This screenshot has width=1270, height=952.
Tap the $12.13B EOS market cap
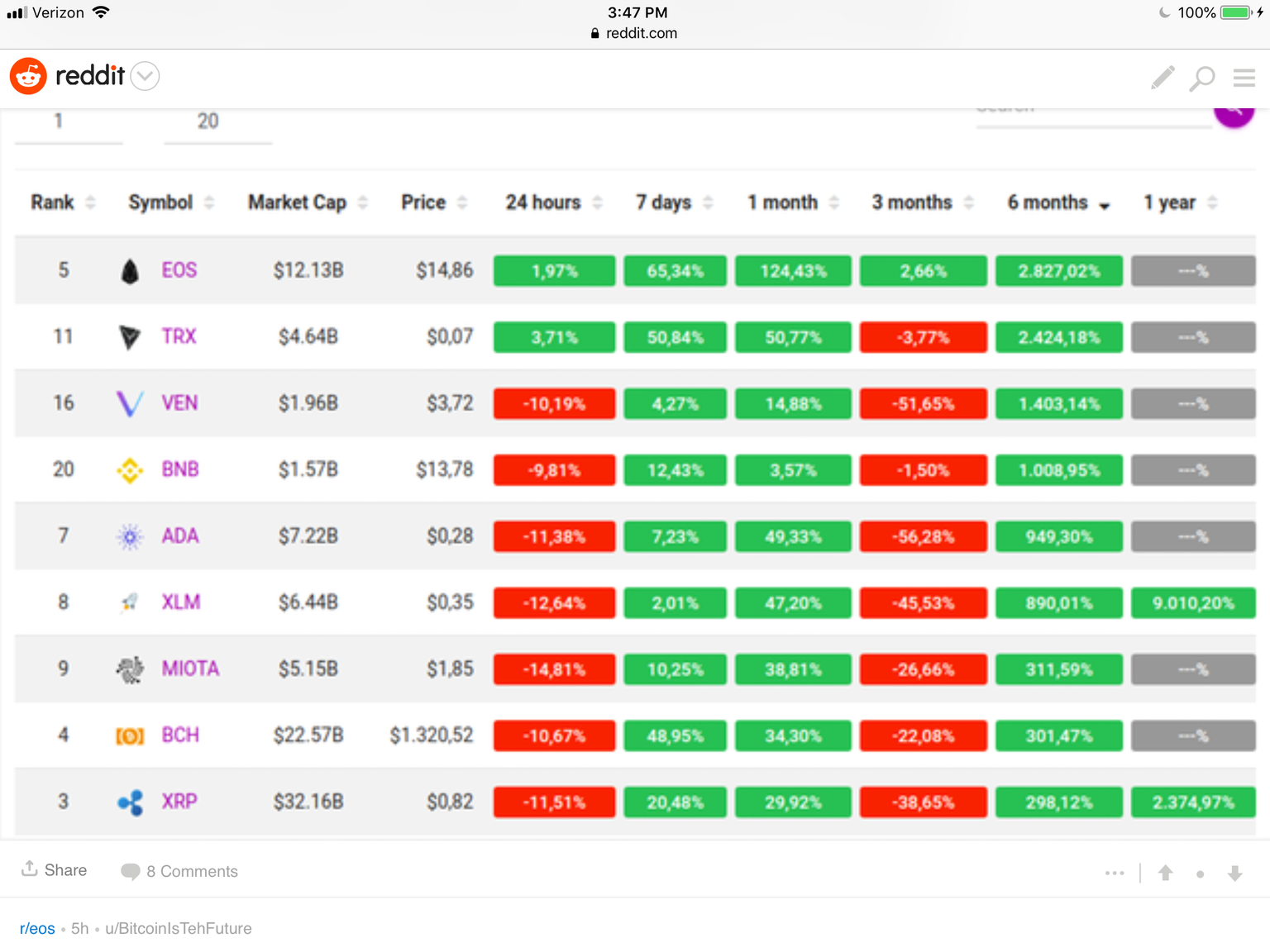[308, 270]
